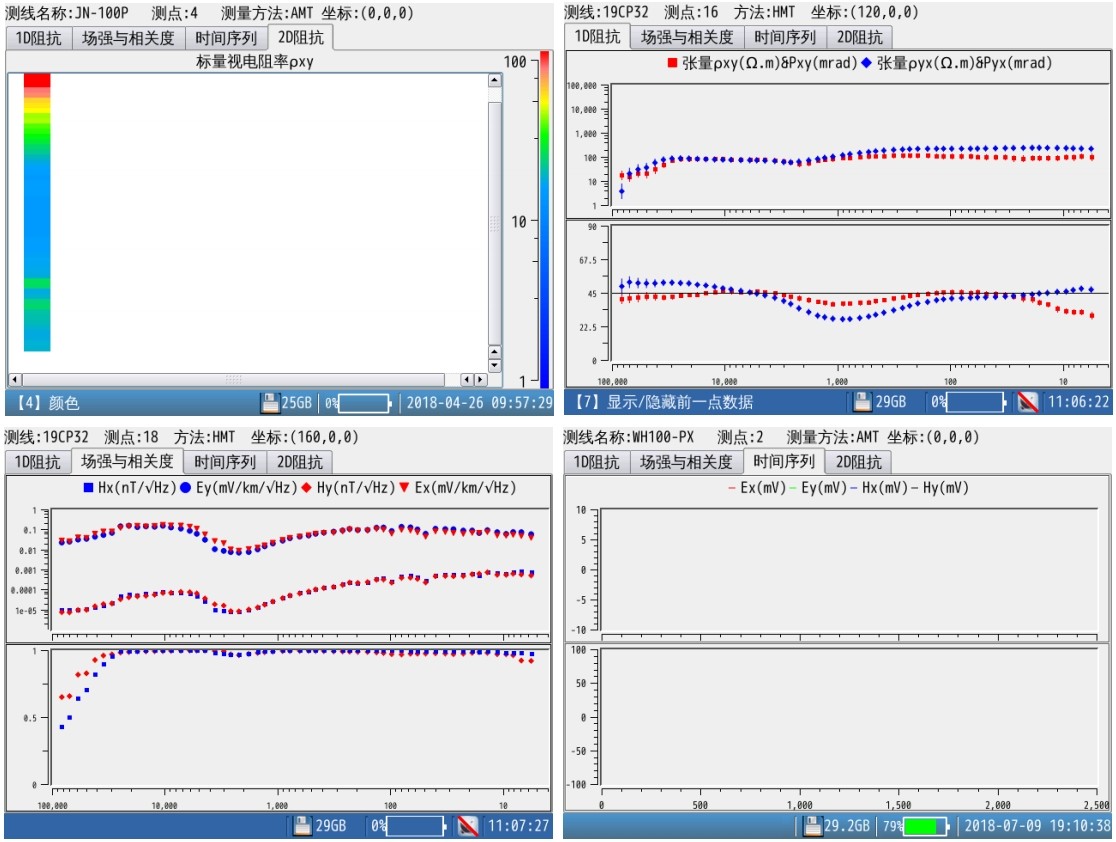Switch to 2D阻抗 tab in WH100-PX panel

(x=859, y=462)
